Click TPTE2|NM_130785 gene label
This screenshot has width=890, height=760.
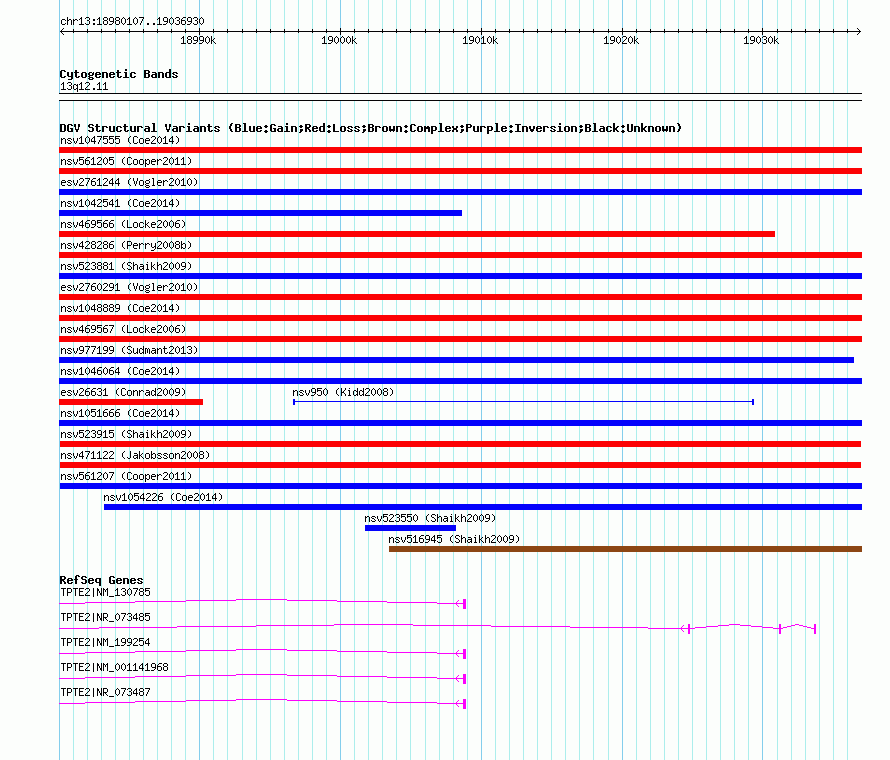point(105,593)
